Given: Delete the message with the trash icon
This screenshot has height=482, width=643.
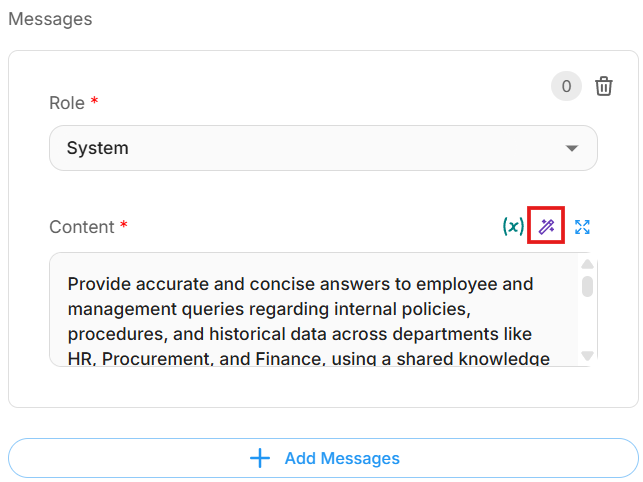Looking at the screenshot, I should point(604,87).
